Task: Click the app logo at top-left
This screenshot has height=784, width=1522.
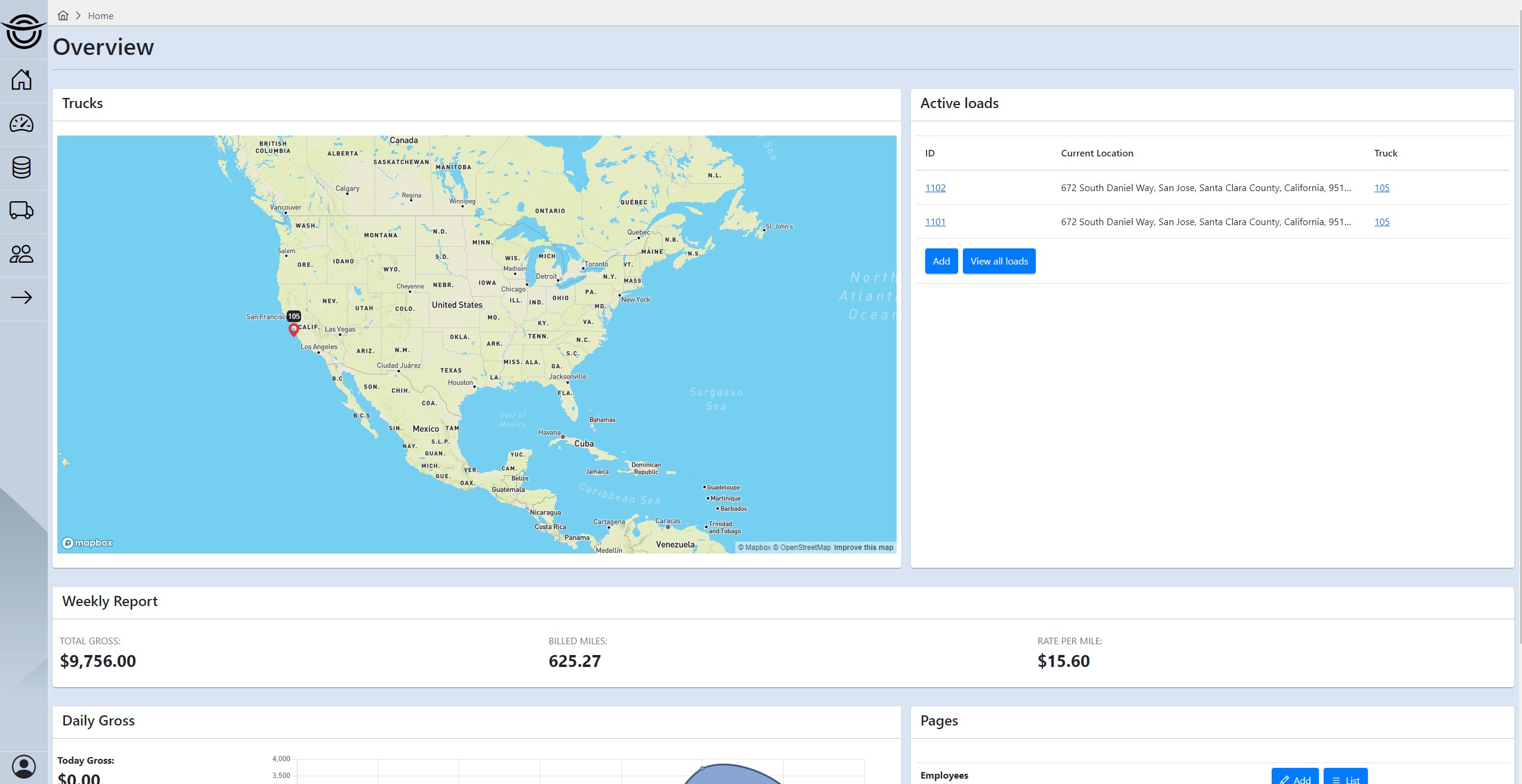Action: pos(24,31)
